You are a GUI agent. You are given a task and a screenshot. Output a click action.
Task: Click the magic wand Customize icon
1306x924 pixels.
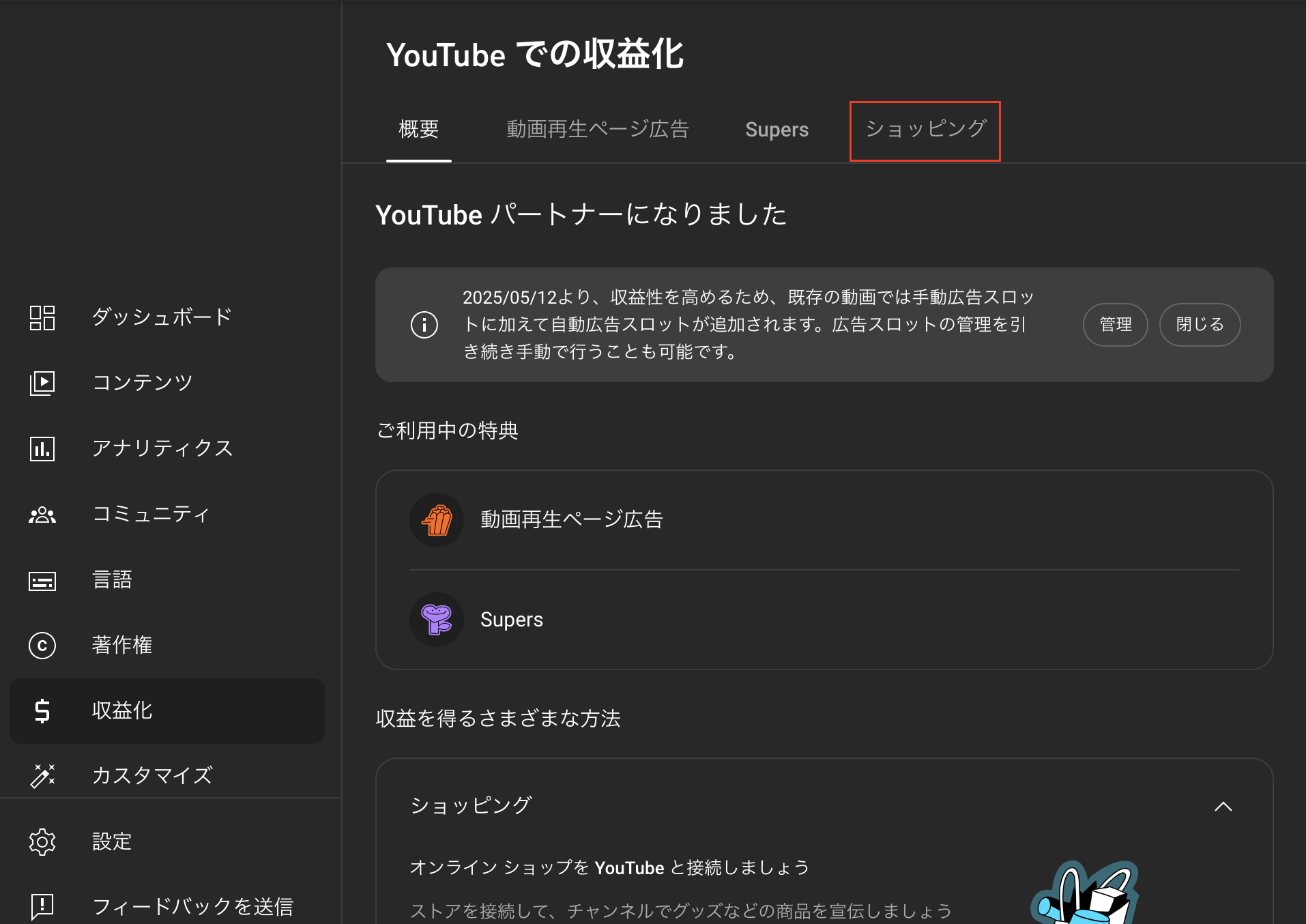click(42, 776)
